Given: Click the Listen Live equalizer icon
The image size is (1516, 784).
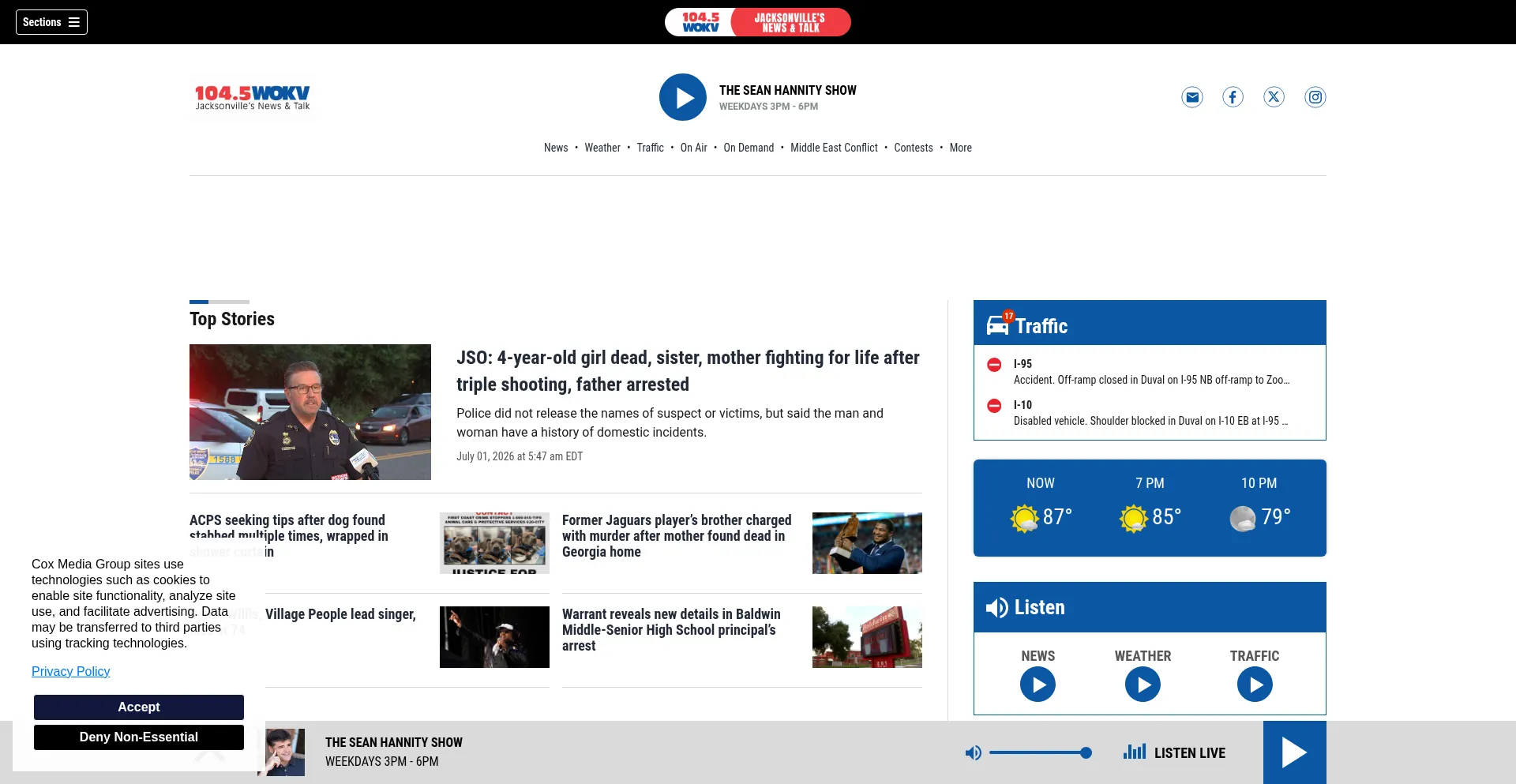Looking at the screenshot, I should point(1135,752).
